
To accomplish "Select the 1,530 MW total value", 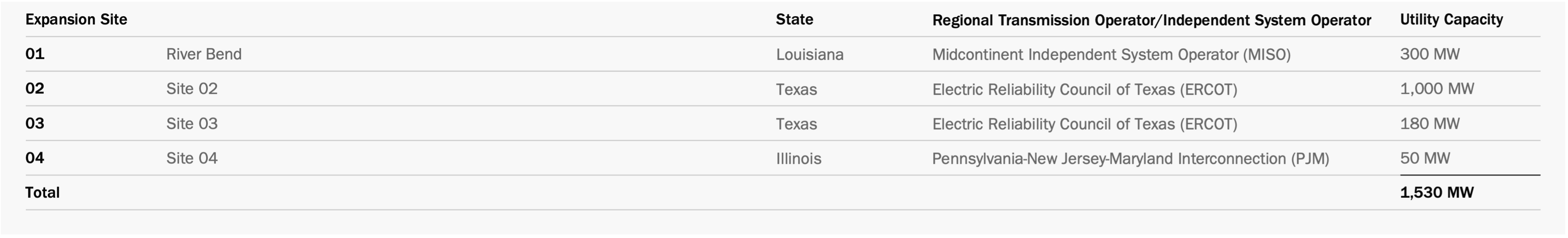I will click(x=1436, y=193).
